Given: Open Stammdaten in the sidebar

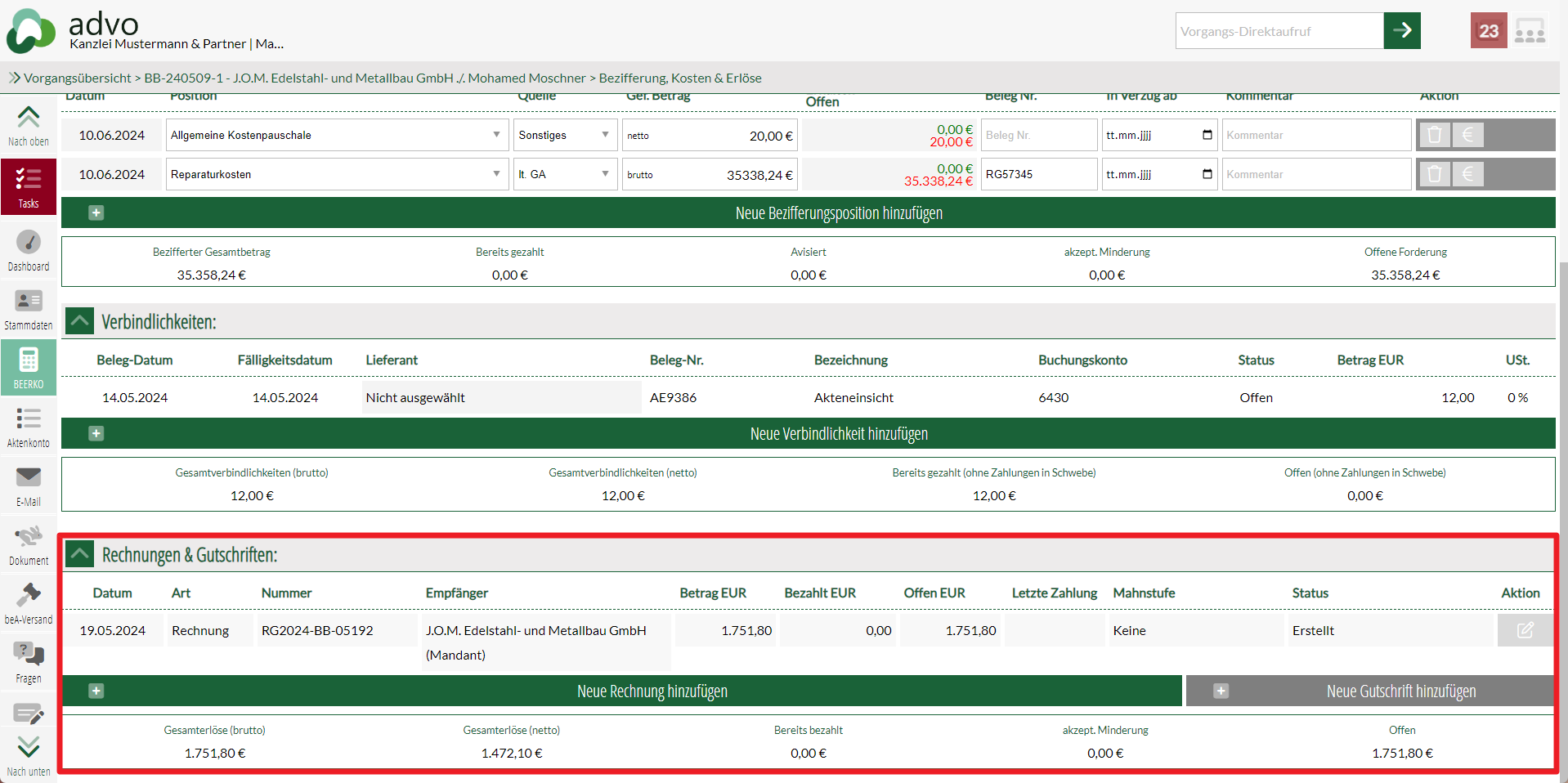Looking at the screenshot, I should (29, 309).
